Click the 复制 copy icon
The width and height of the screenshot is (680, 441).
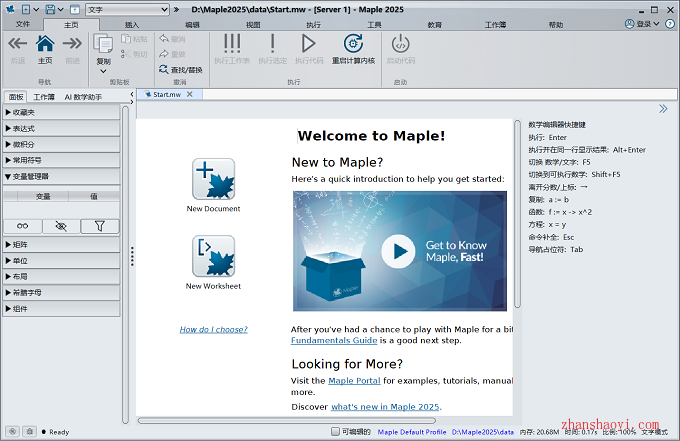[x=103, y=45]
